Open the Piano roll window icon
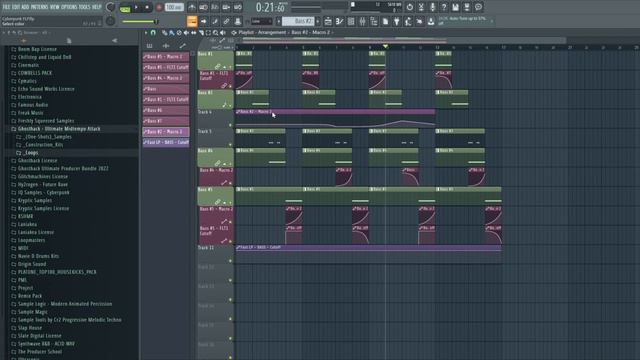The height and width of the screenshot is (360, 640). tap(339, 21)
